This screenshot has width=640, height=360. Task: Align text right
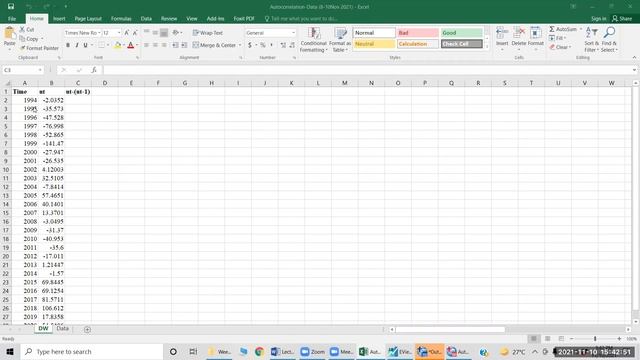coord(164,45)
